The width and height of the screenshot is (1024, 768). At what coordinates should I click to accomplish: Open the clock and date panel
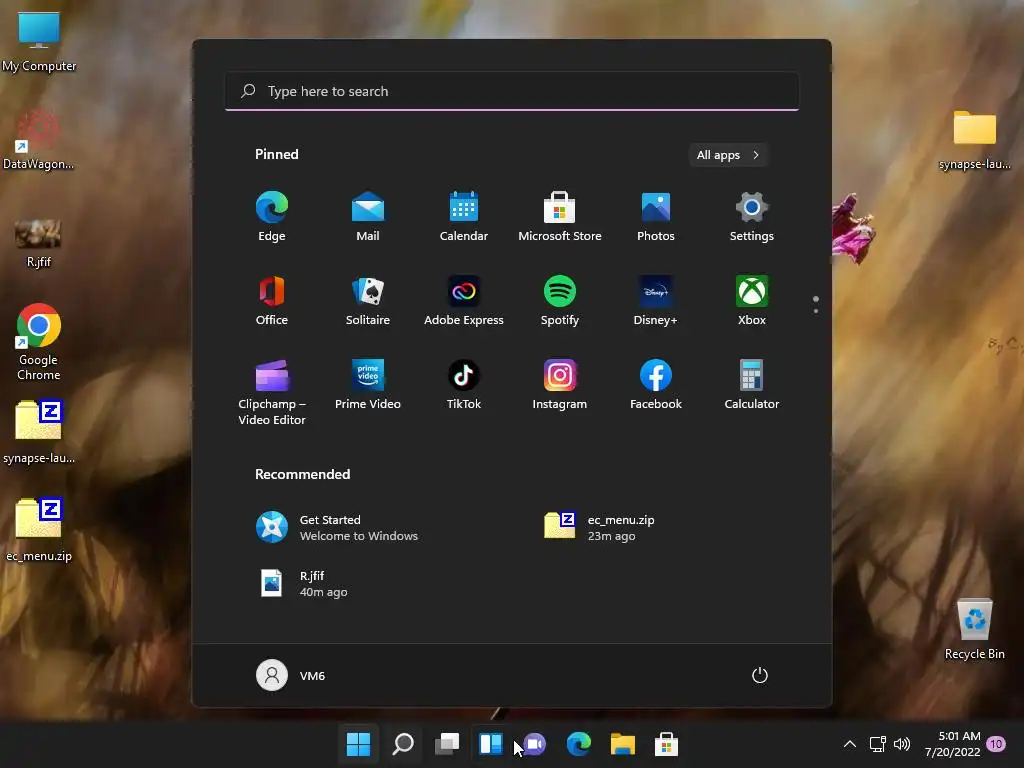coord(953,744)
